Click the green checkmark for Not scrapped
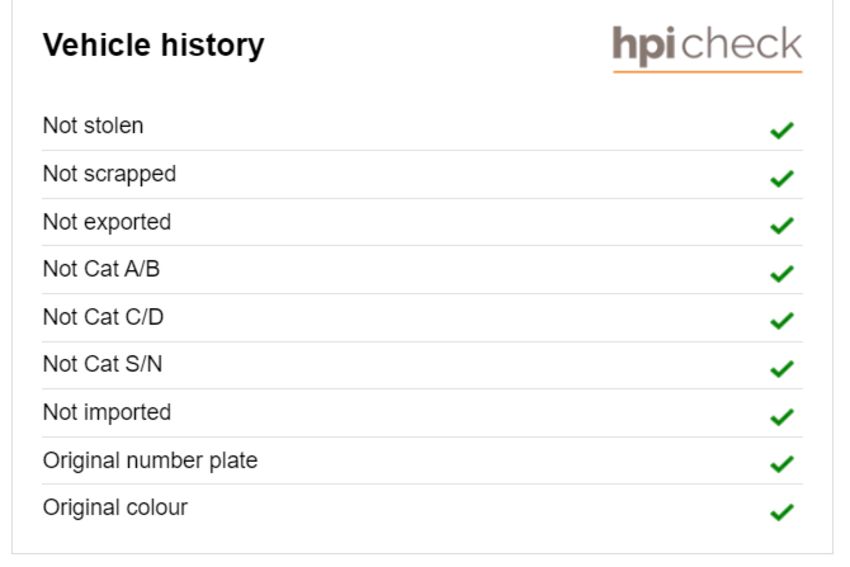This screenshot has width=850, height=567. pyautogui.click(x=782, y=178)
